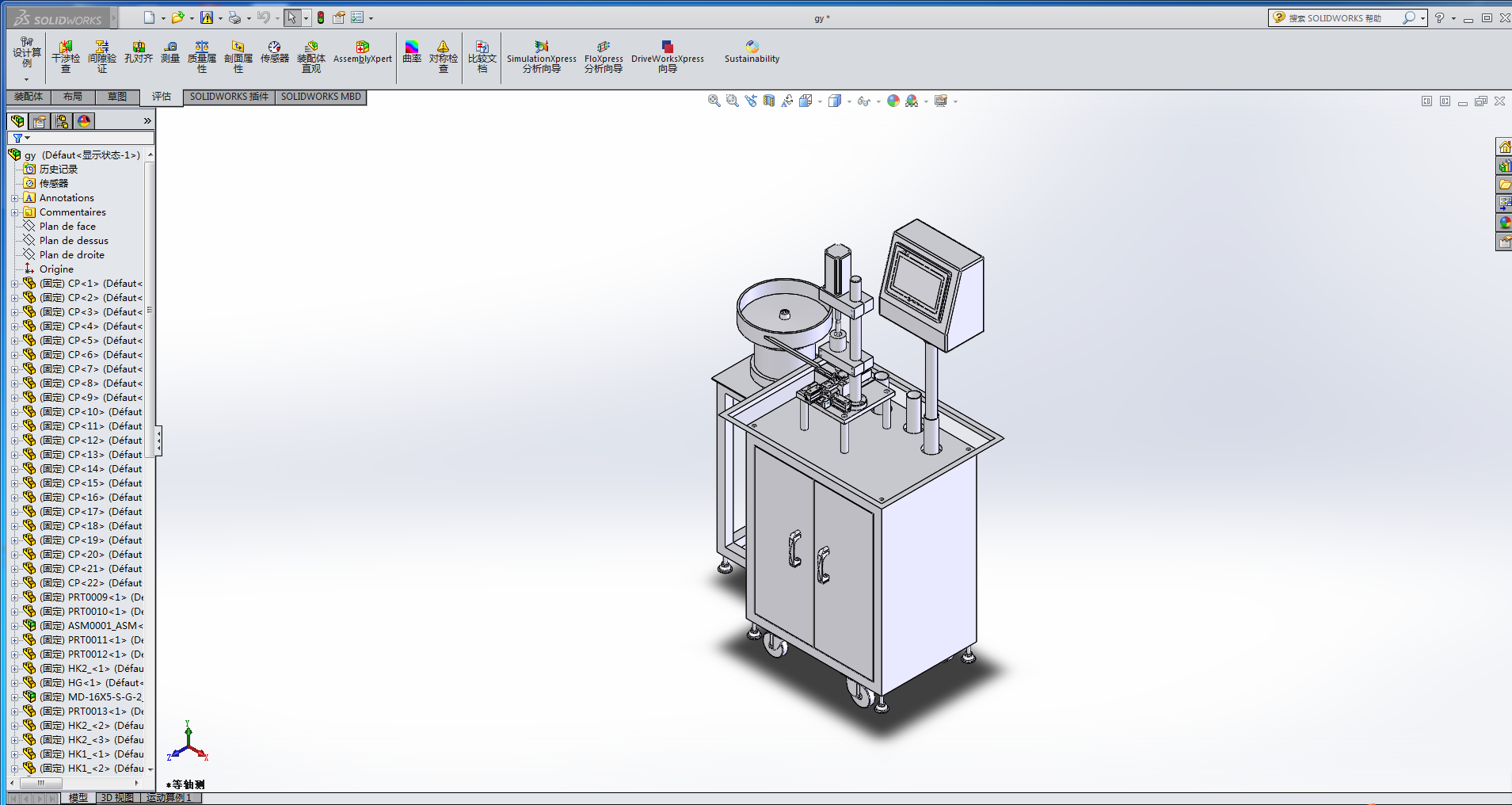Click the 运动算例1 motion study tab
Image resolution: width=1512 pixels, height=805 pixels.
[x=169, y=798]
